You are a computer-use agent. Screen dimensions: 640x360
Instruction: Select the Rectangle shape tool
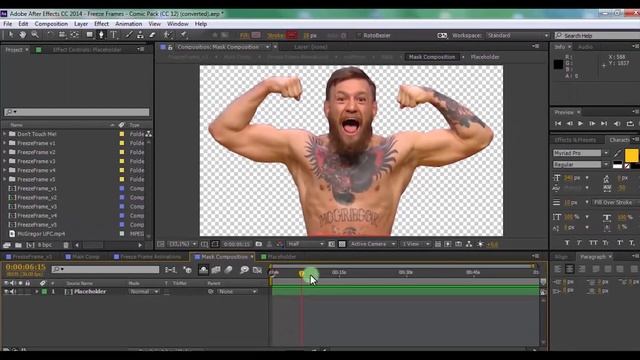89,35
